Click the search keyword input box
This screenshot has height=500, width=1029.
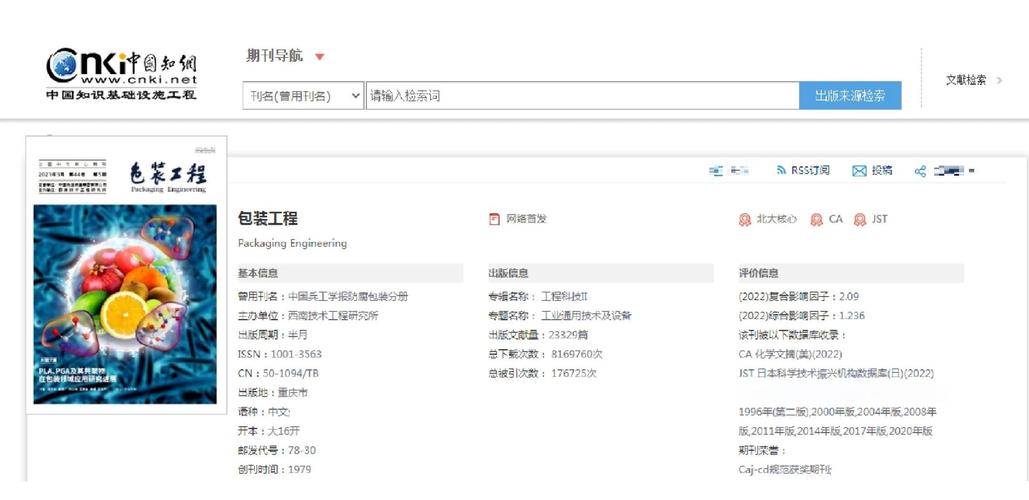pos(582,96)
